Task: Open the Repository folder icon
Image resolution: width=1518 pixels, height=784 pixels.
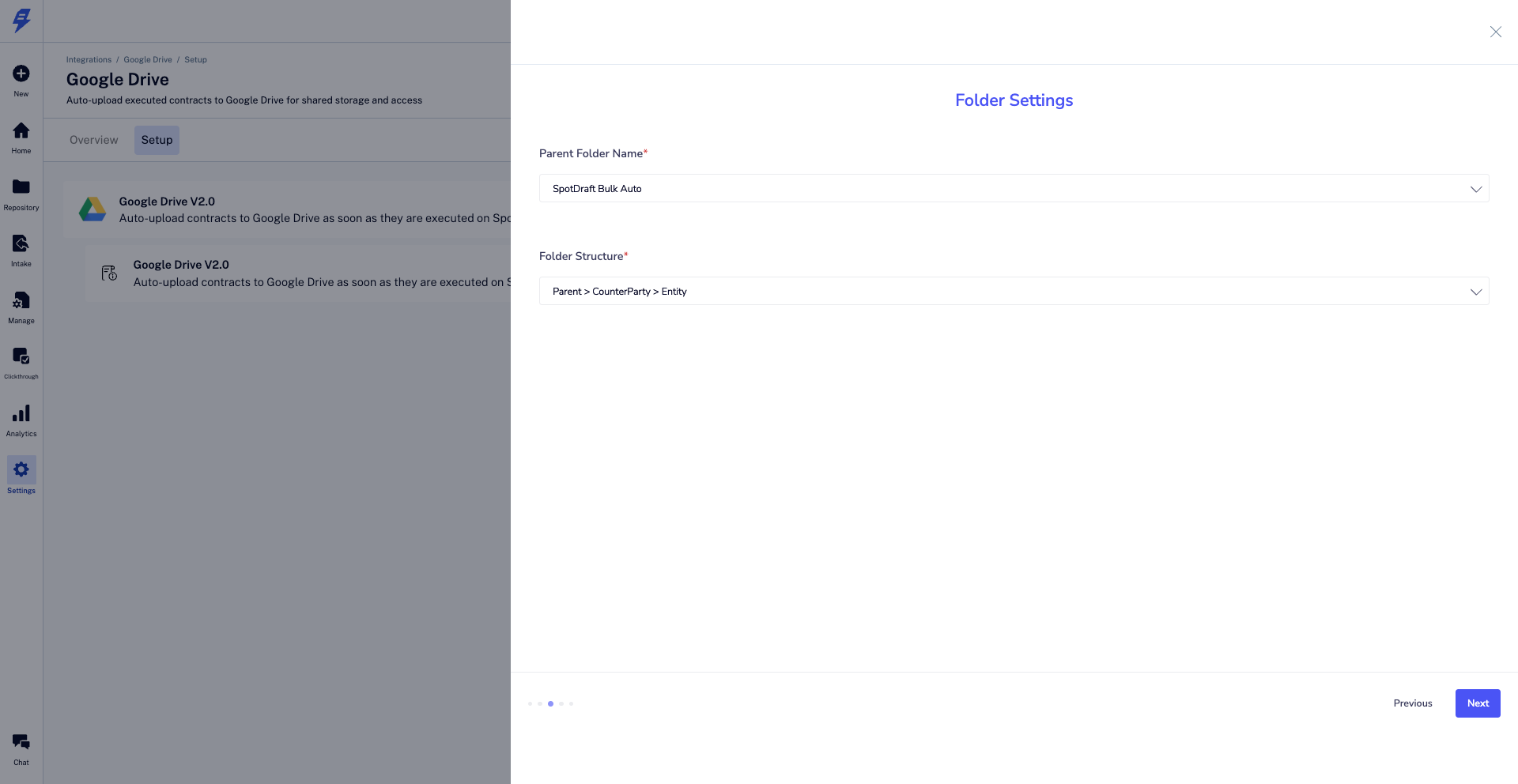Action: pyautogui.click(x=21, y=187)
